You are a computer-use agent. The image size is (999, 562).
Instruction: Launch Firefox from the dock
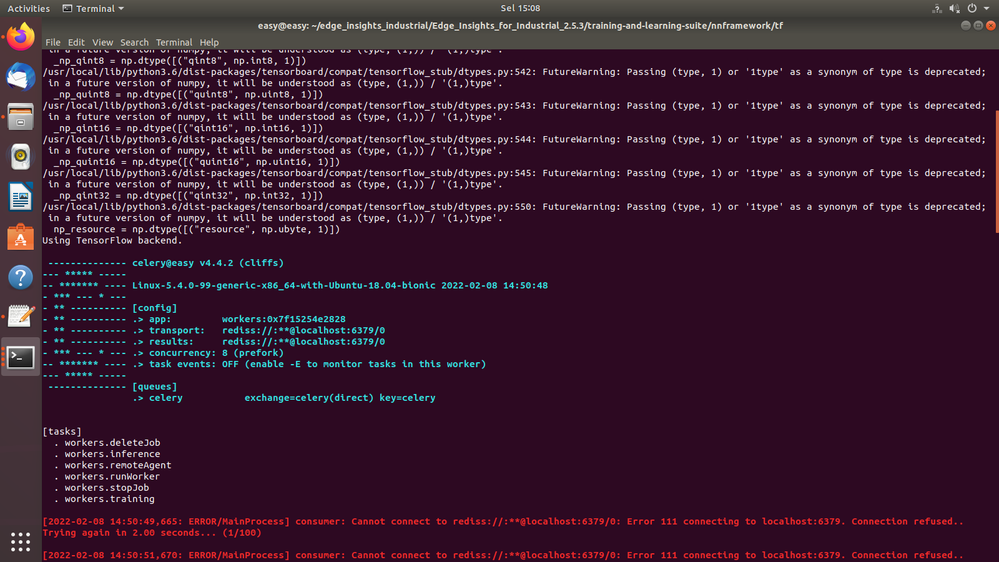point(20,38)
